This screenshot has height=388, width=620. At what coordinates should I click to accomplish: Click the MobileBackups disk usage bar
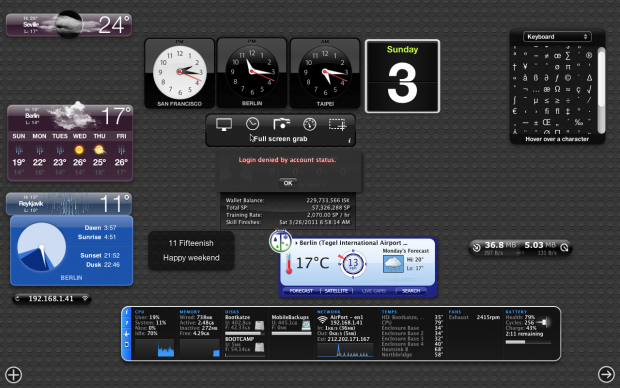(291, 333)
